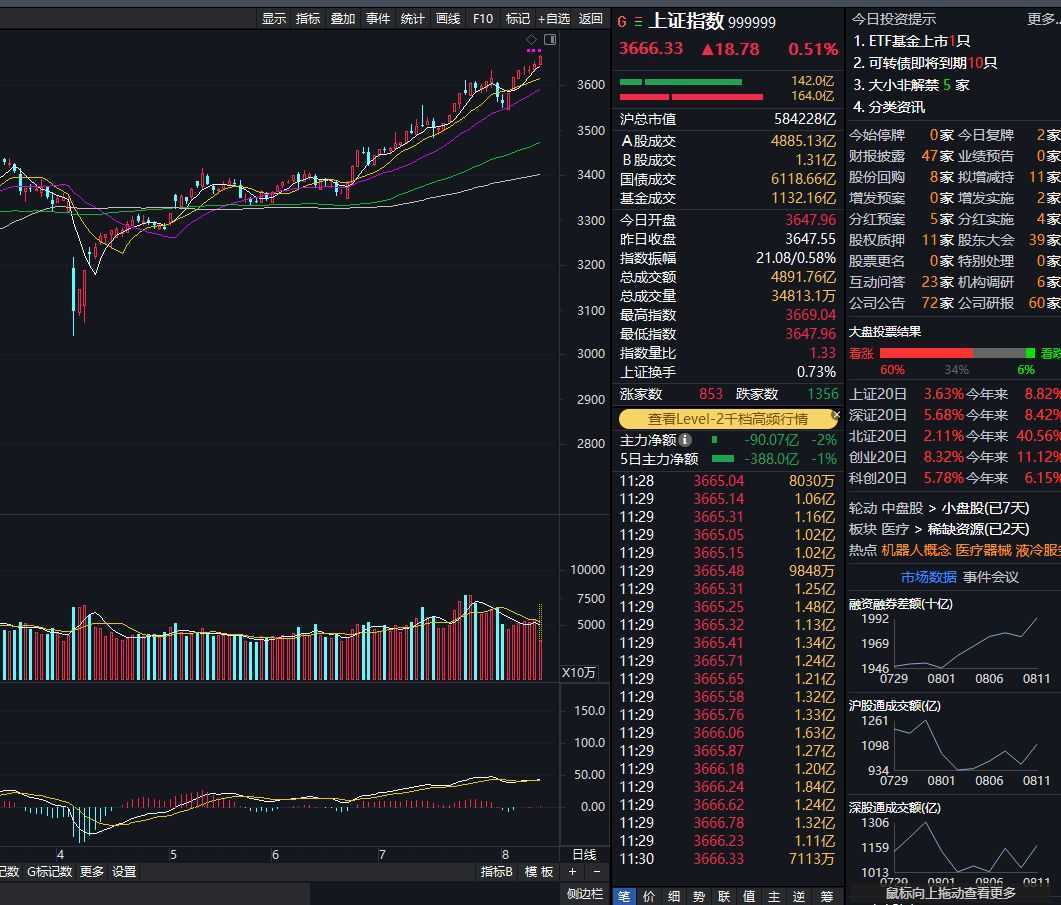Click the red G icon beside 上证指数
1061x905 pixels.
click(x=622, y=21)
